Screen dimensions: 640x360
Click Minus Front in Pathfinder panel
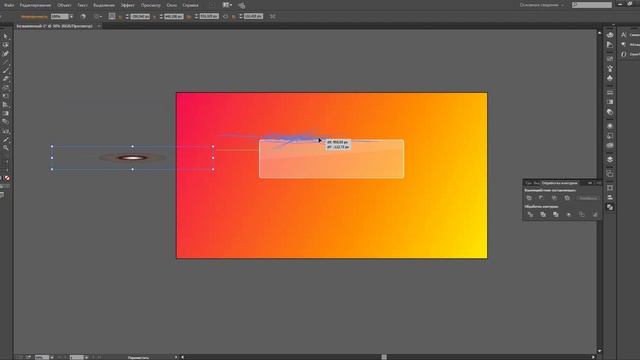[542, 198]
